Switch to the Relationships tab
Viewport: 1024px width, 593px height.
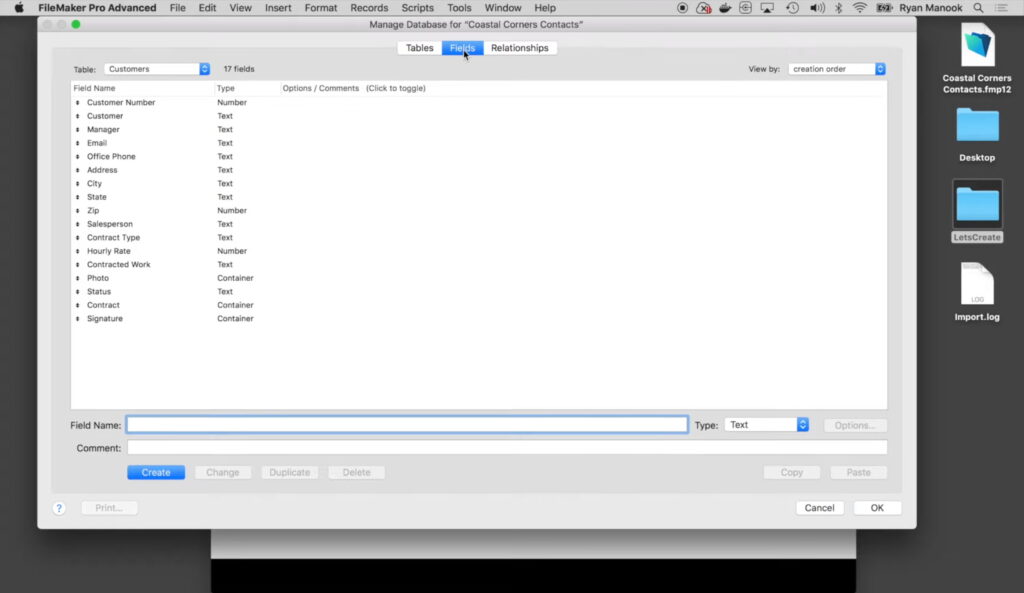tap(519, 48)
